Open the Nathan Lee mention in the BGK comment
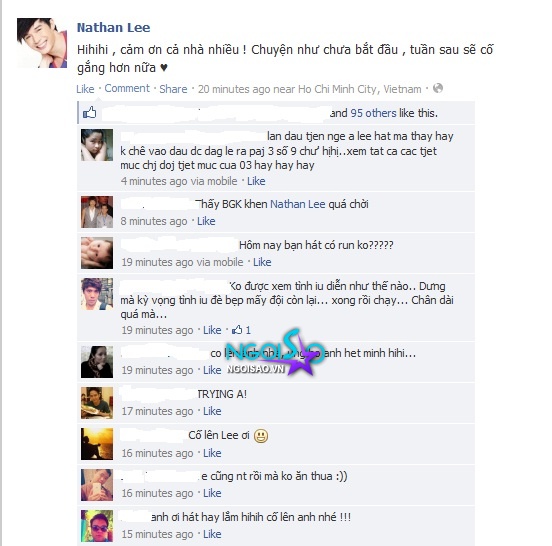Screen dimensions: 552x546 [x=297, y=204]
